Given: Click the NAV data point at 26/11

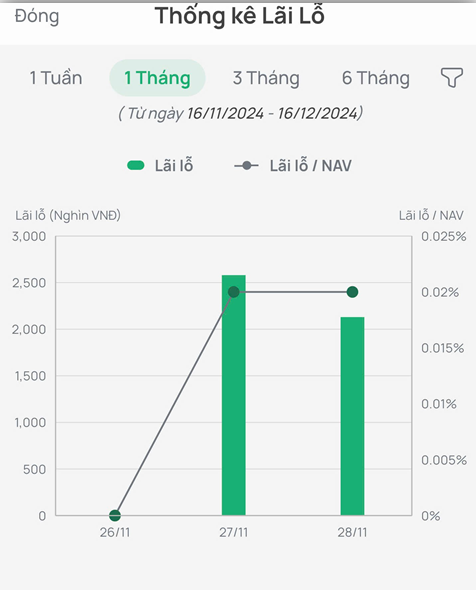Looking at the screenshot, I should [115, 515].
